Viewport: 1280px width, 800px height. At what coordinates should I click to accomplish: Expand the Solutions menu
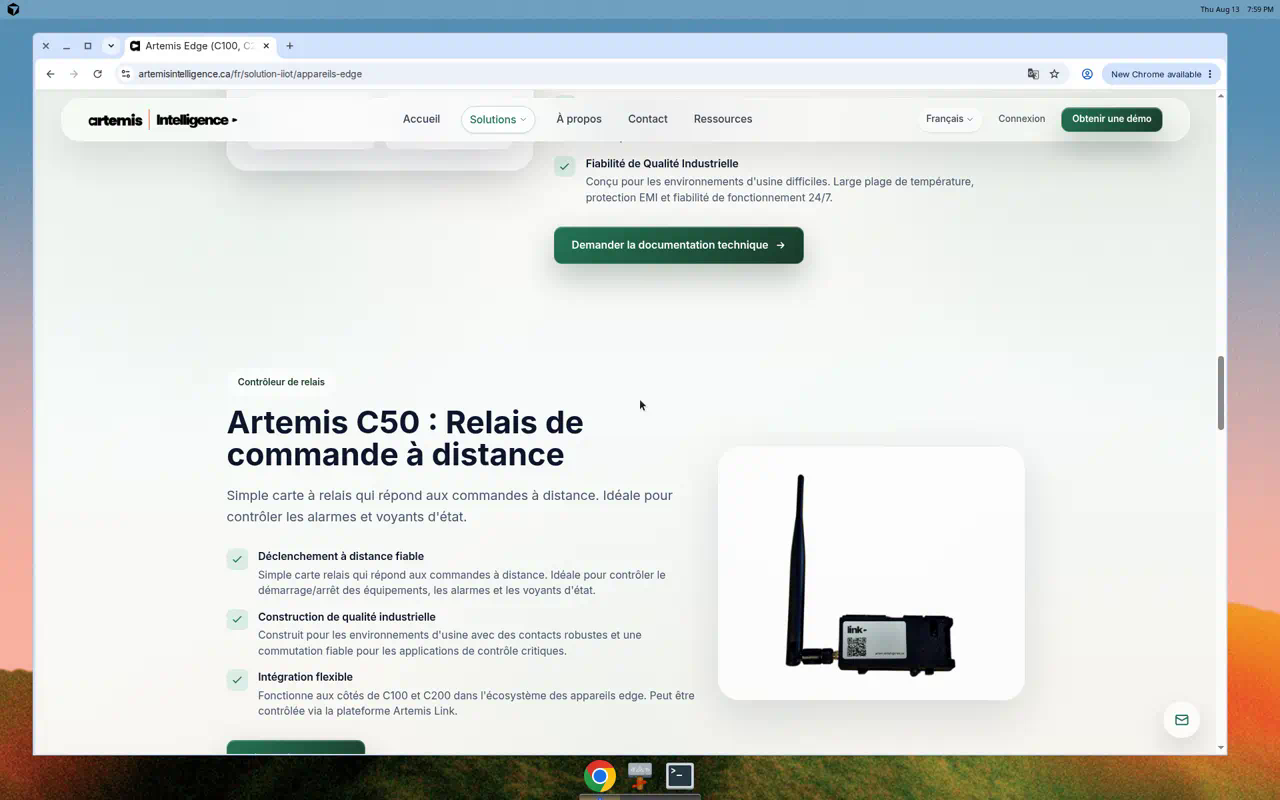point(498,119)
